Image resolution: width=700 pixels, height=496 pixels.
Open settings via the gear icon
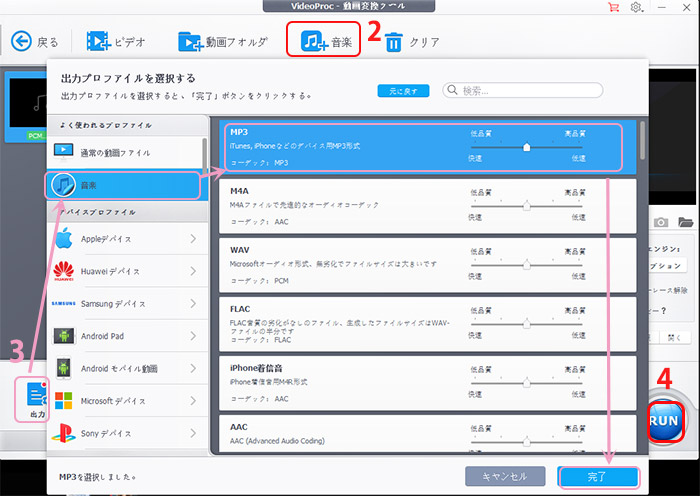(636, 7)
